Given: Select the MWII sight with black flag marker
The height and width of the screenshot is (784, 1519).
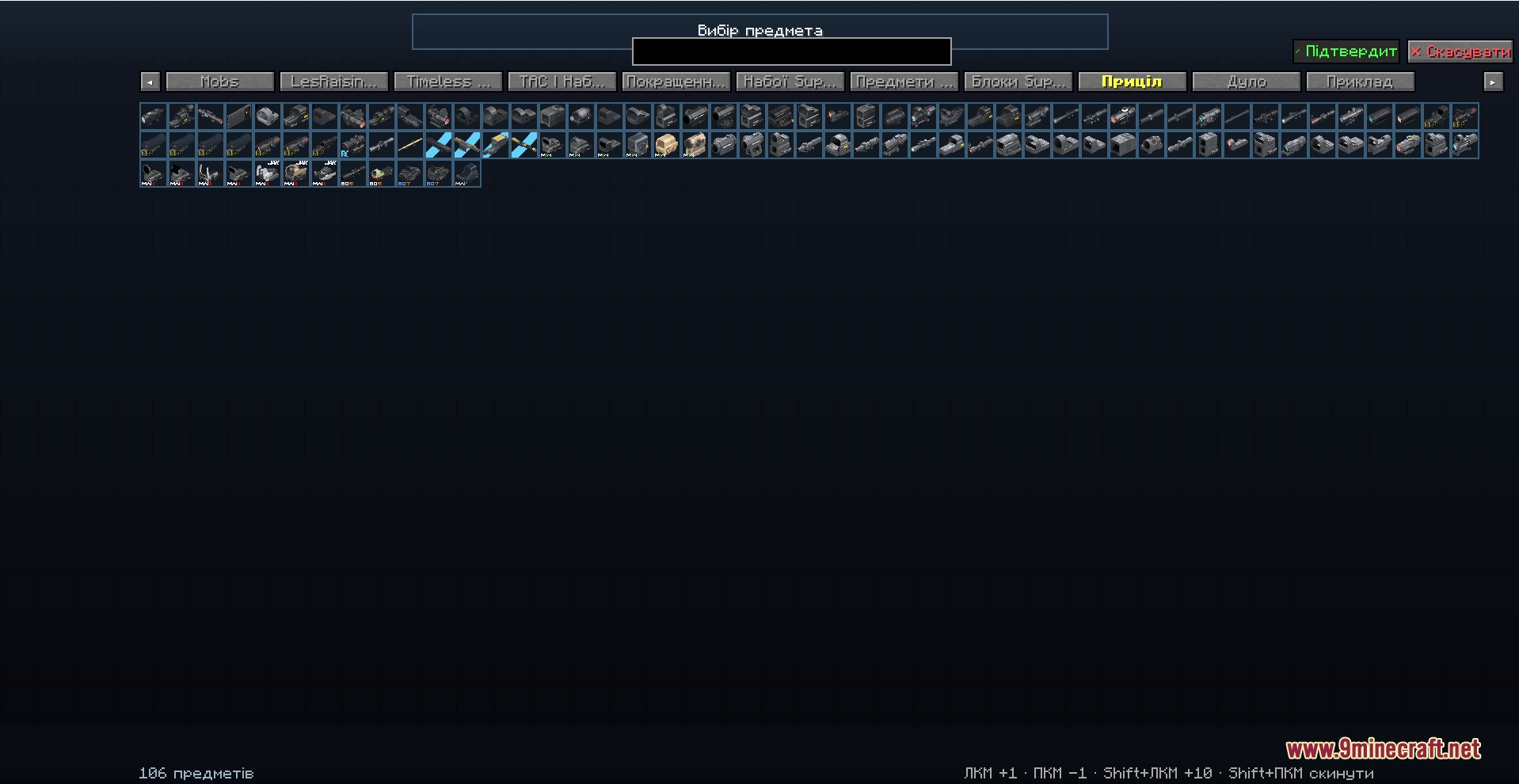Looking at the screenshot, I should click(x=182, y=173).
